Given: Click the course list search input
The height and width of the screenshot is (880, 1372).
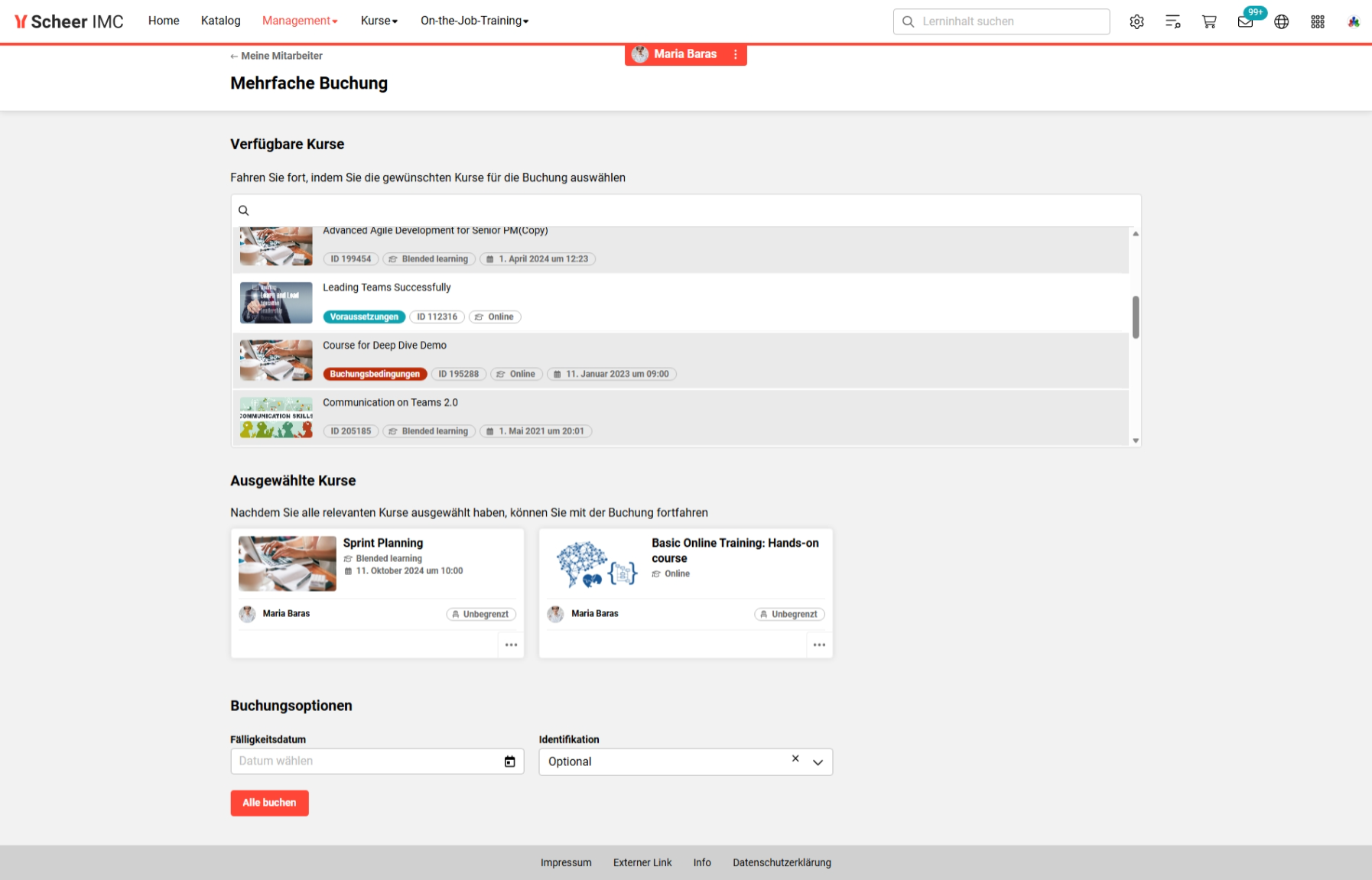Looking at the screenshot, I should [686, 210].
